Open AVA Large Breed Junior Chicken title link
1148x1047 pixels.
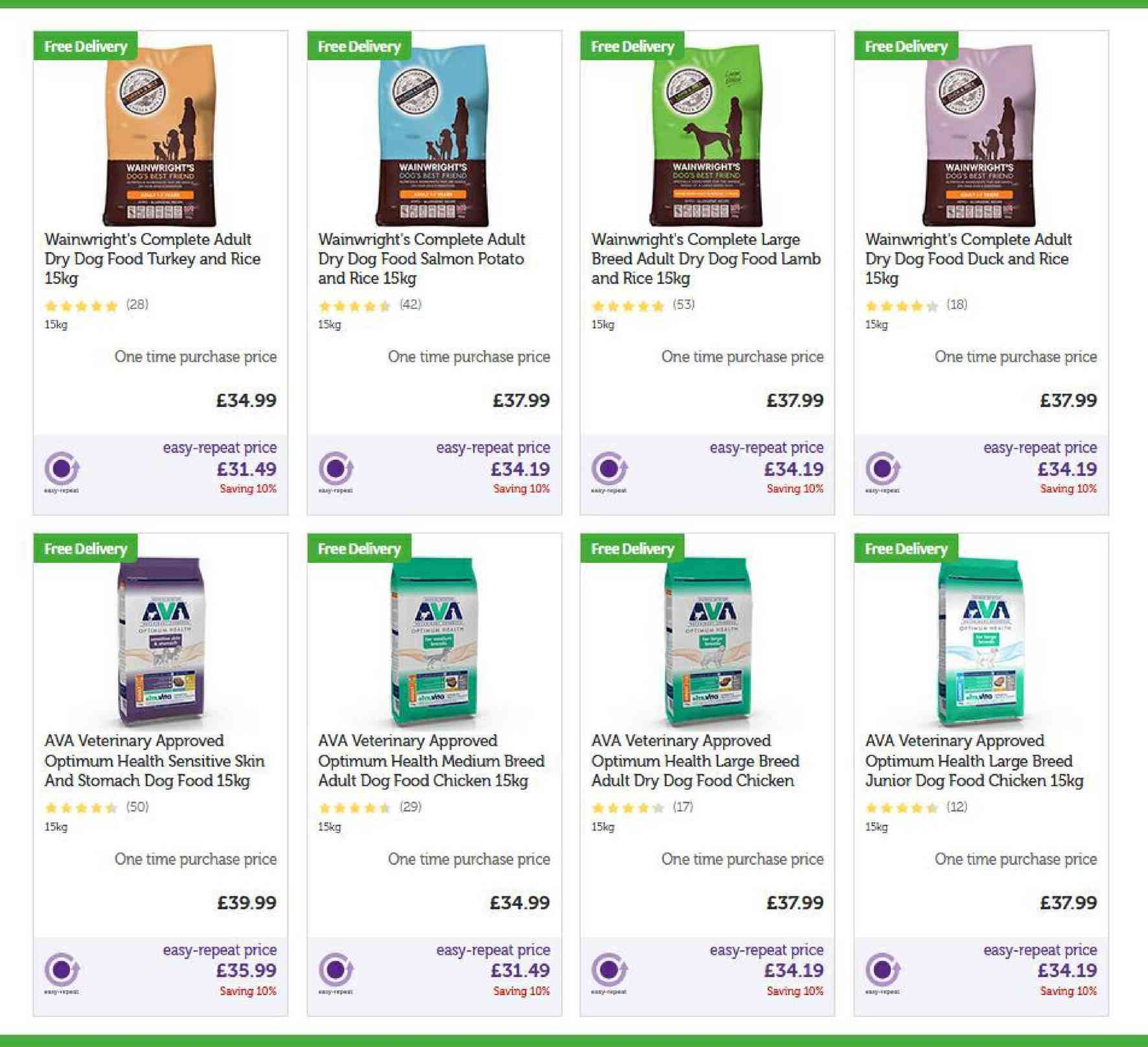tap(974, 761)
